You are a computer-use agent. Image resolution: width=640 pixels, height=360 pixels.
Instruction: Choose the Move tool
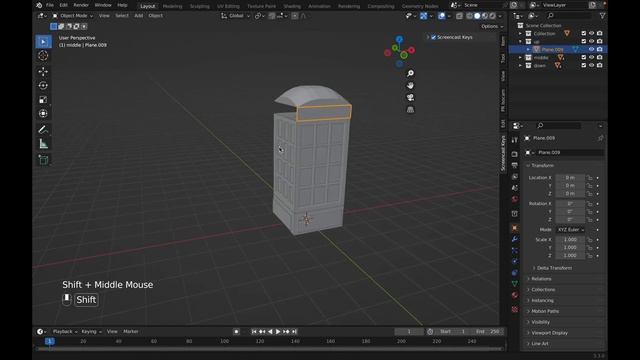tap(43, 71)
